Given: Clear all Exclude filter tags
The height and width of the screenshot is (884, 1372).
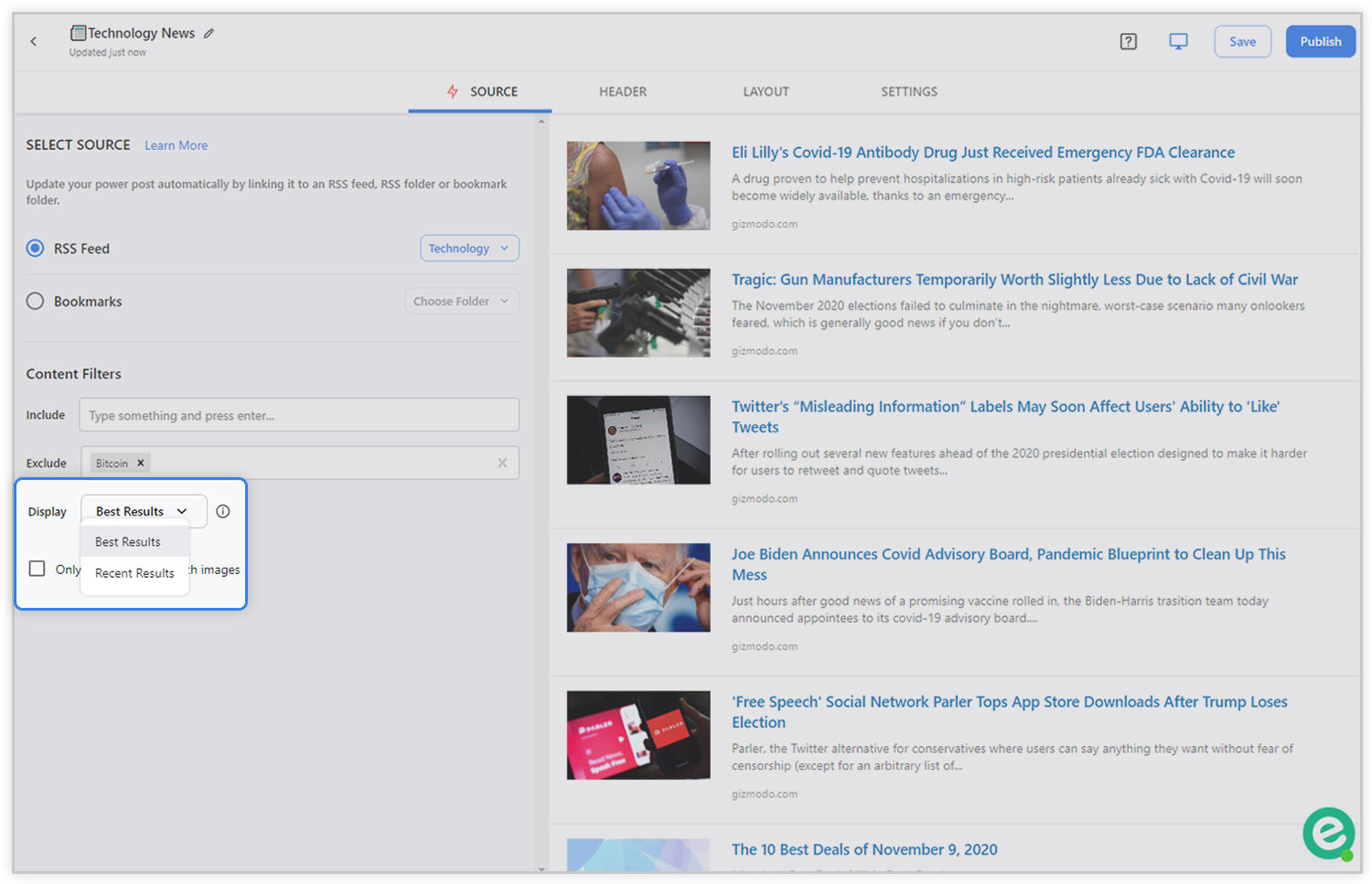Looking at the screenshot, I should 502,463.
